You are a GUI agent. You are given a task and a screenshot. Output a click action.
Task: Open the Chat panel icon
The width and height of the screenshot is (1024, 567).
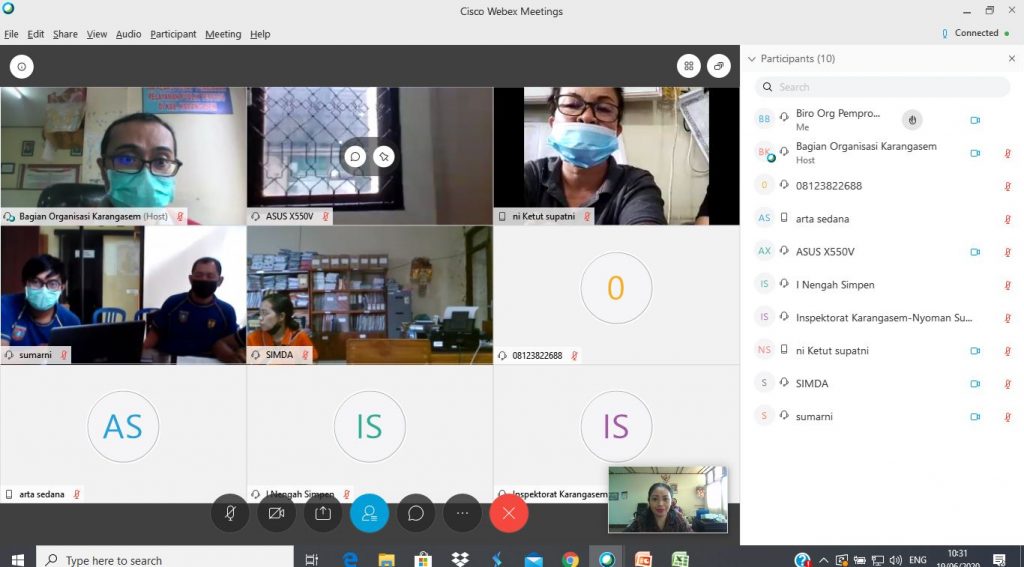(x=416, y=513)
